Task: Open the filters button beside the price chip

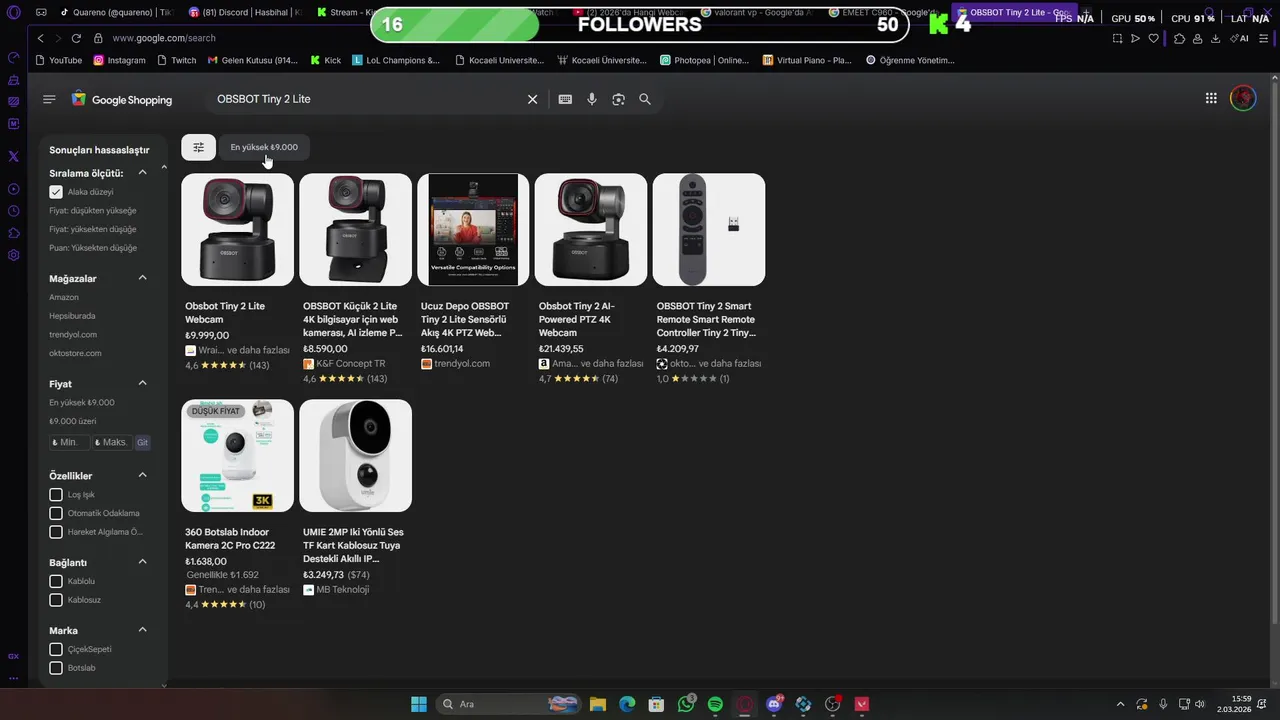Action: [x=198, y=147]
